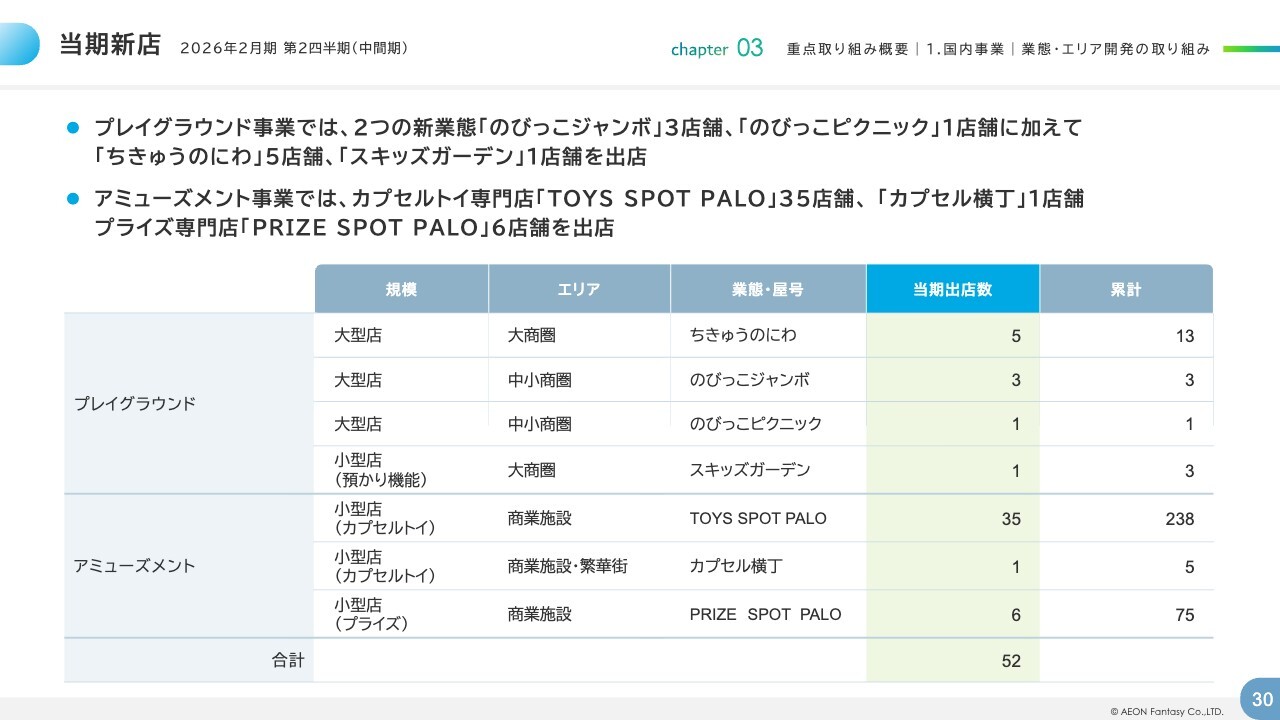Click the blue rounded shape beside 当期新店 title

tap(20, 44)
